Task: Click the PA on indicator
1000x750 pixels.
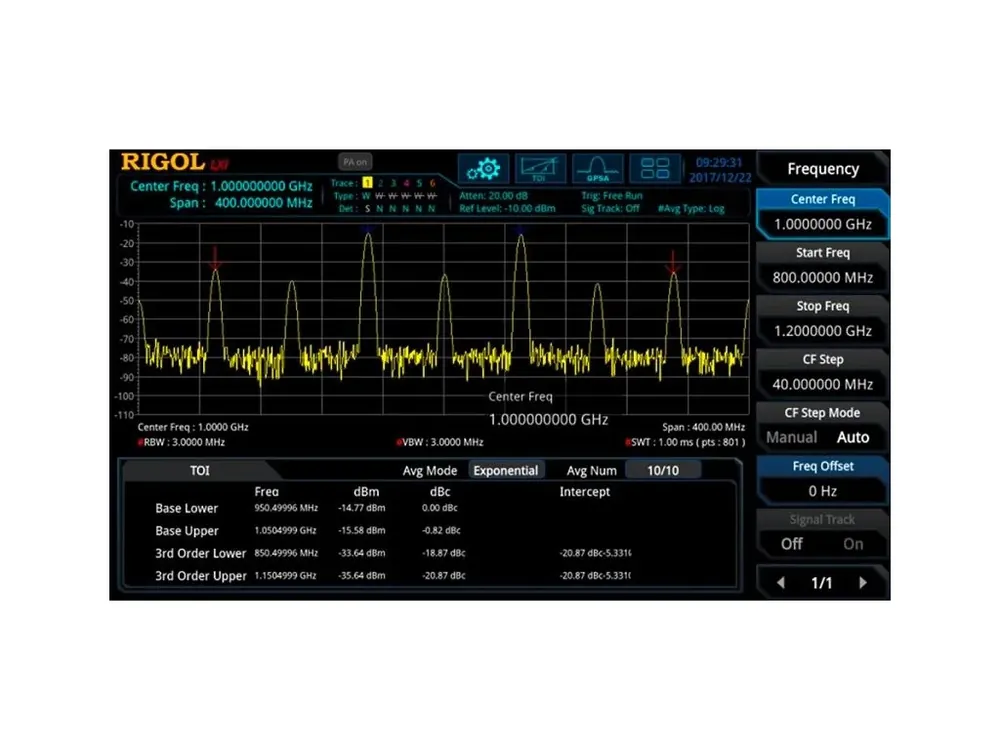Action: (x=355, y=162)
